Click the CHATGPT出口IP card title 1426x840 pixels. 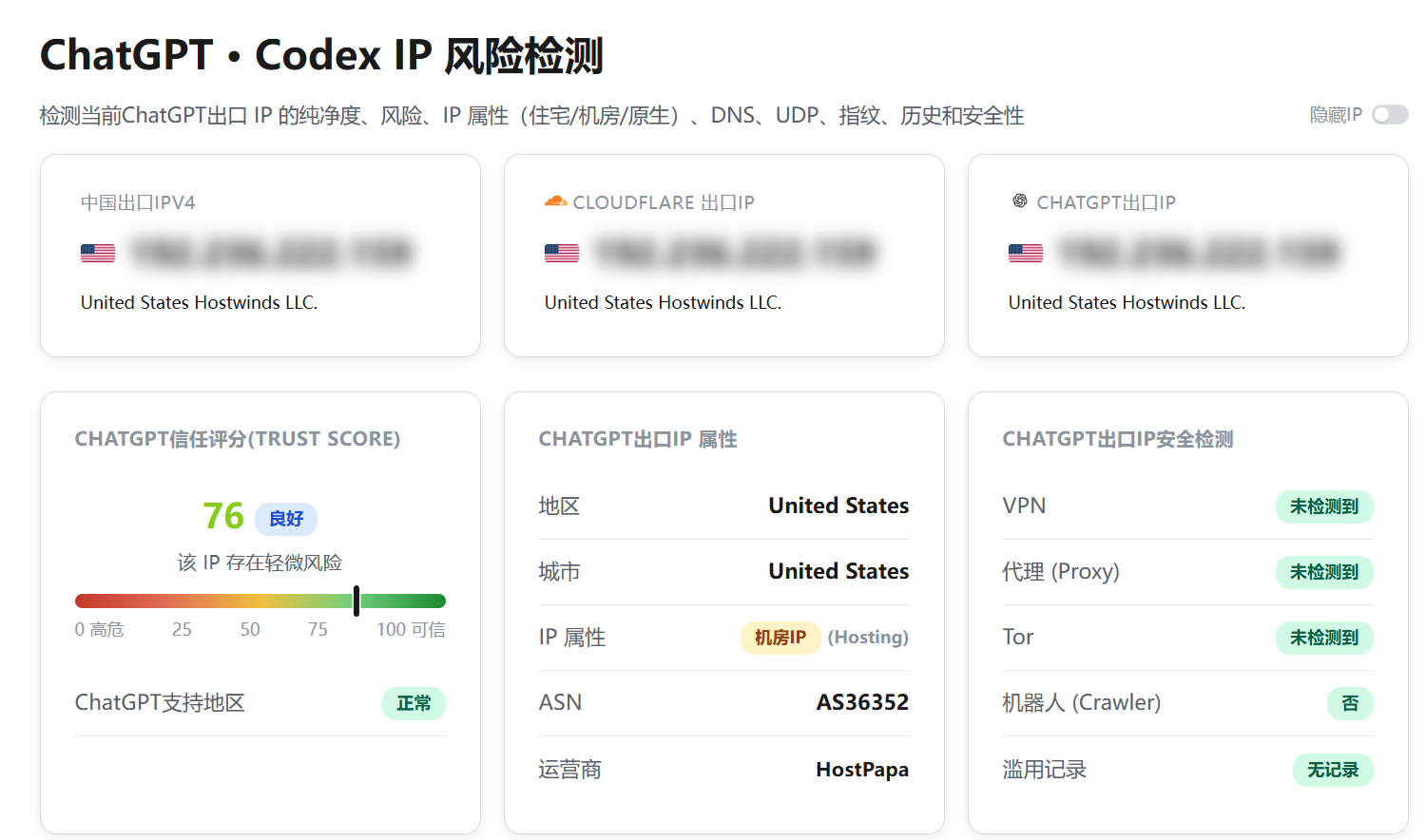(1106, 202)
